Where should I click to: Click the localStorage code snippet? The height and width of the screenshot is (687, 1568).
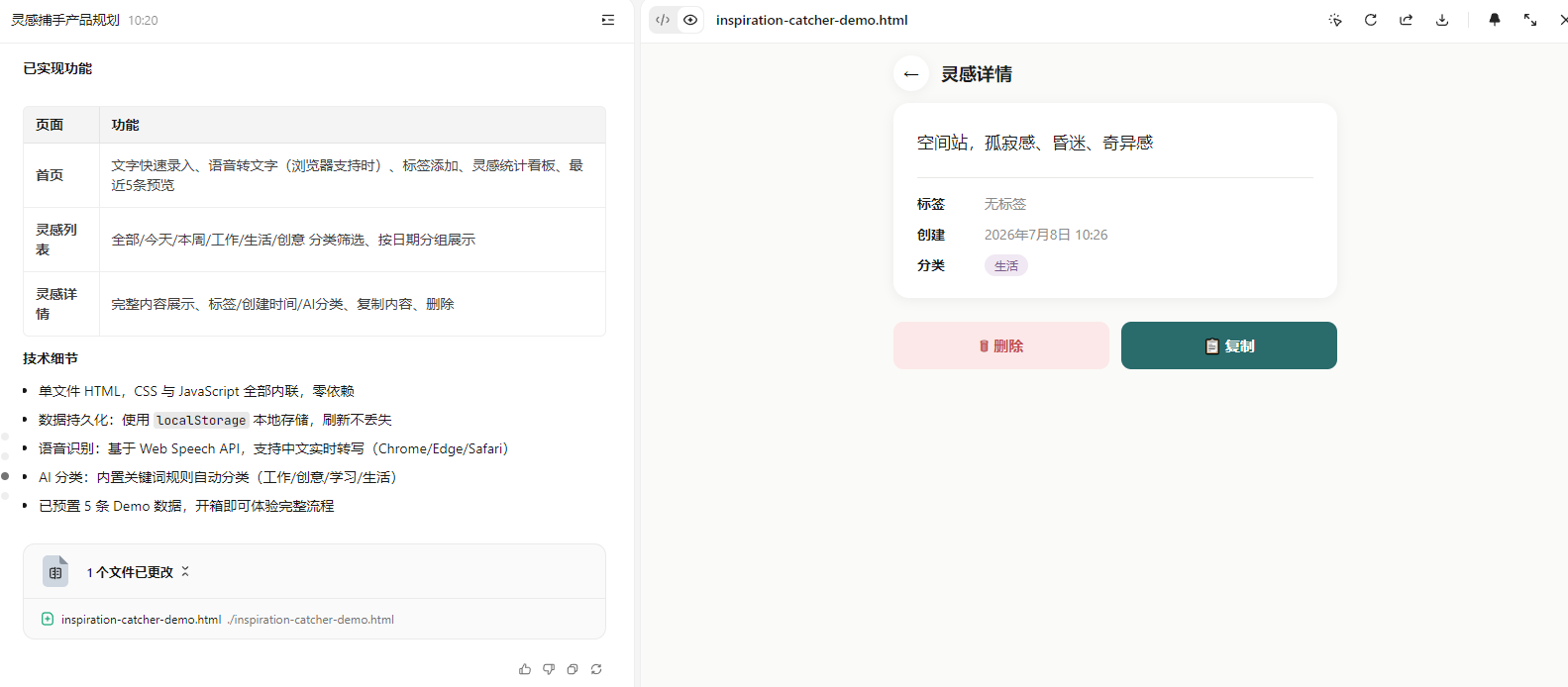click(201, 420)
